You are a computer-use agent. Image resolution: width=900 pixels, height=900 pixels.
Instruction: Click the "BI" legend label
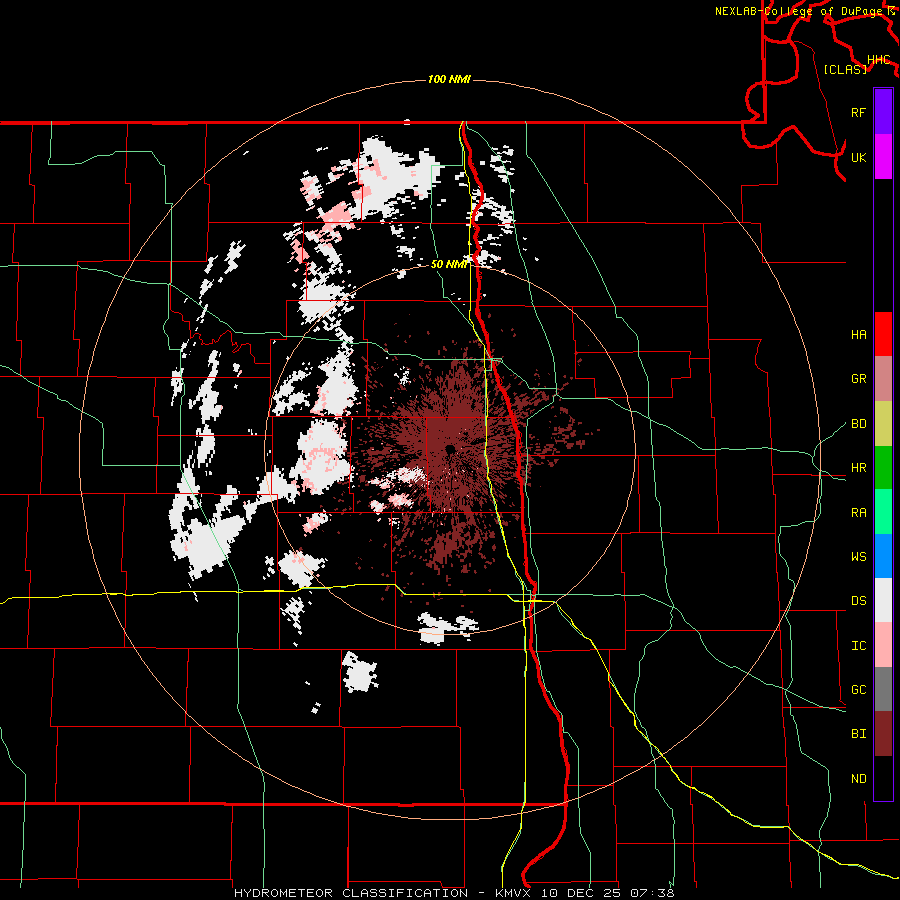(x=858, y=734)
